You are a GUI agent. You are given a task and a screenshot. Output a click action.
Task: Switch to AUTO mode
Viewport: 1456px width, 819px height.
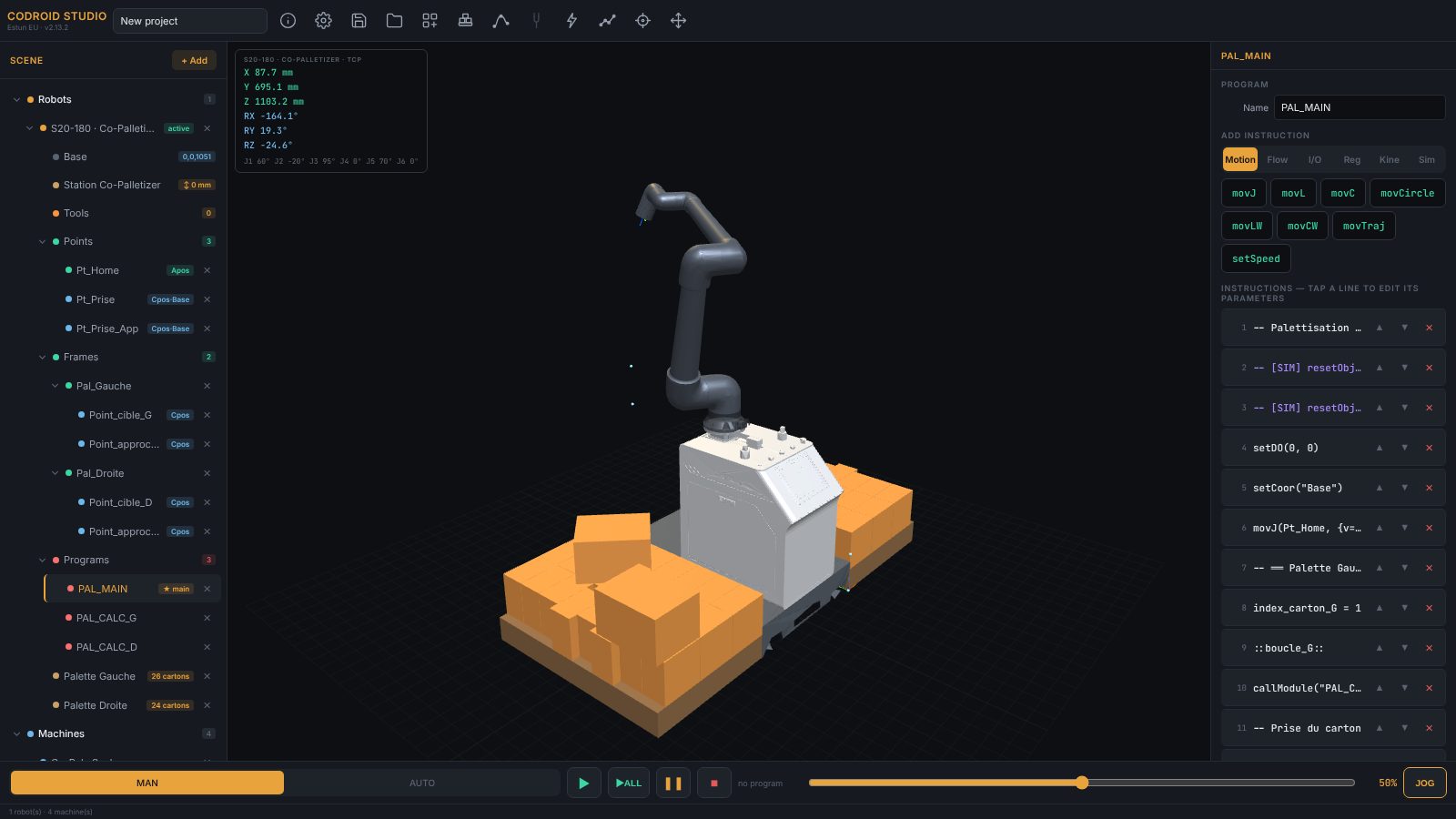click(x=422, y=783)
